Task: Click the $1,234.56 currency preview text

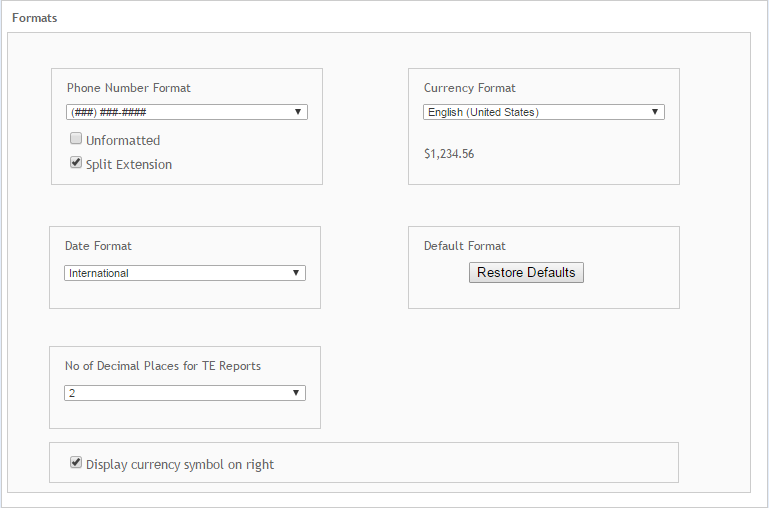Action: tap(449, 154)
